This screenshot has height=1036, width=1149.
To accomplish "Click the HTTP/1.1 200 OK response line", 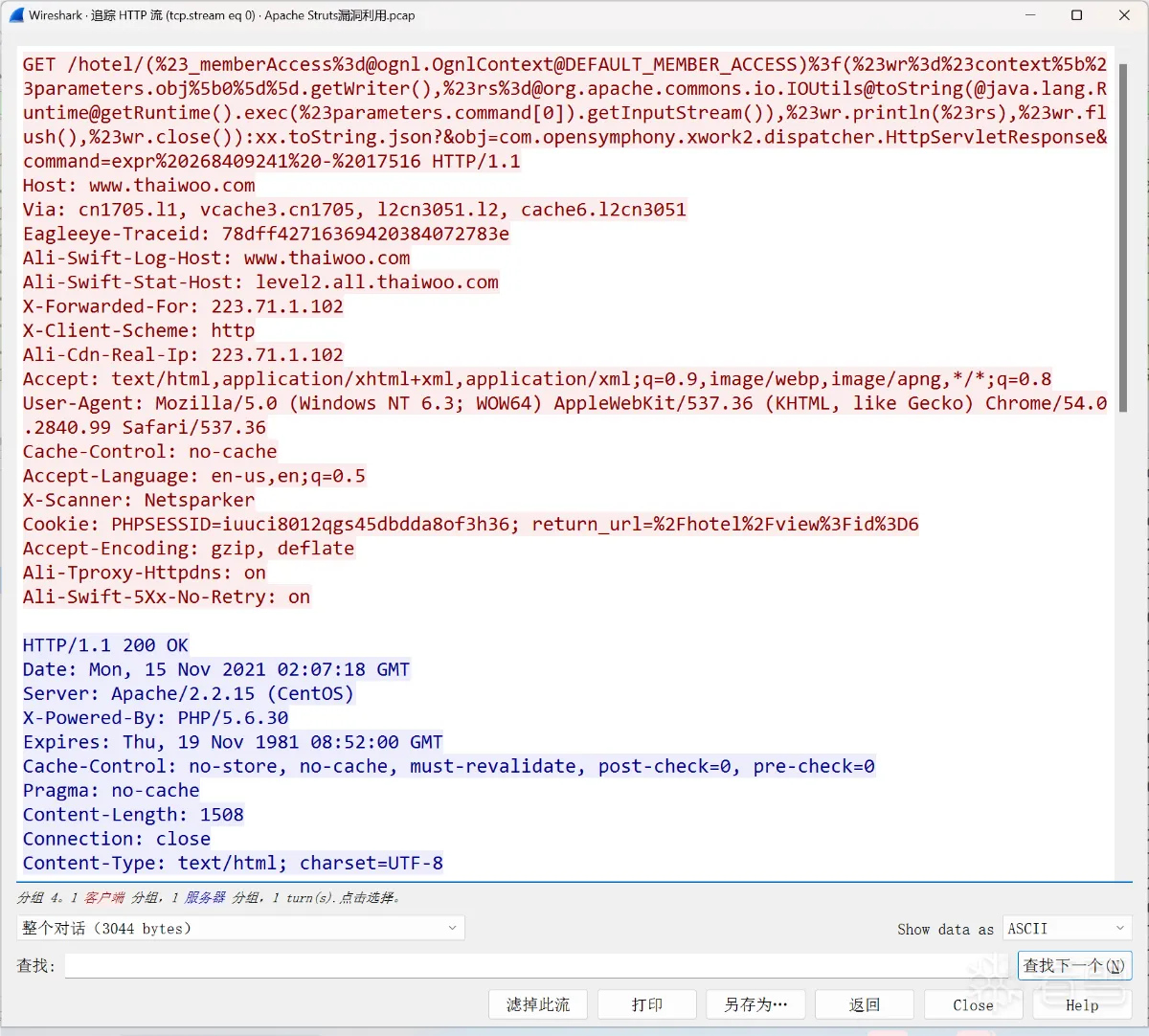I will click(x=105, y=645).
